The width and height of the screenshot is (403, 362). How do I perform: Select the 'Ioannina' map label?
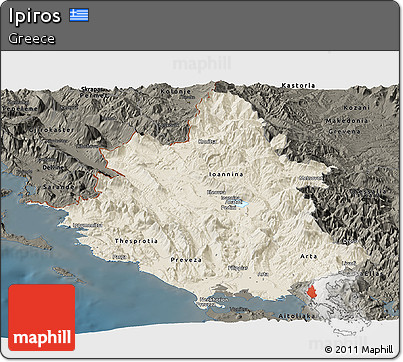click(226, 174)
